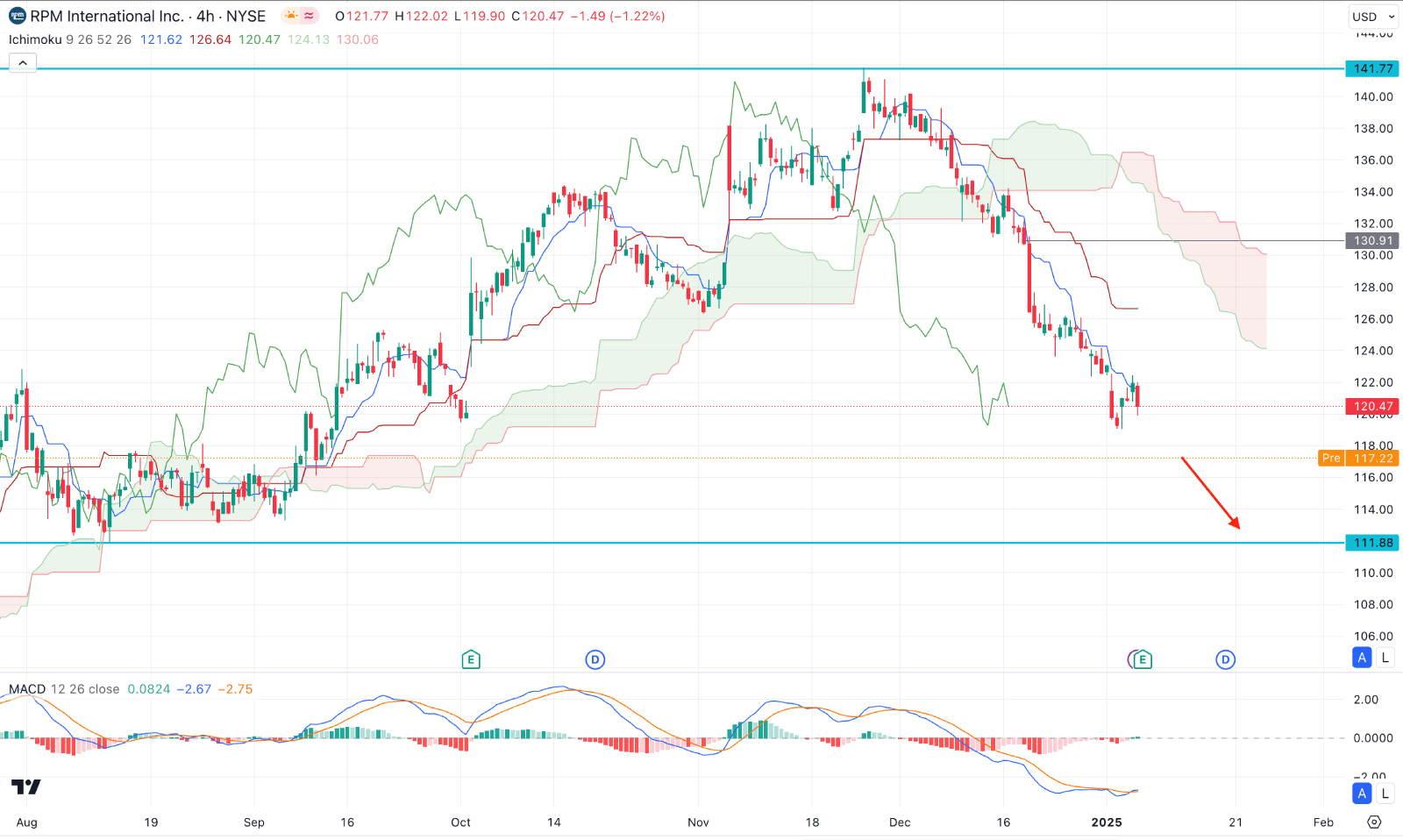This screenshot has width=1403, height=840.
Task: Click the 126.00 price axis label
Action: click(1373, 319)
